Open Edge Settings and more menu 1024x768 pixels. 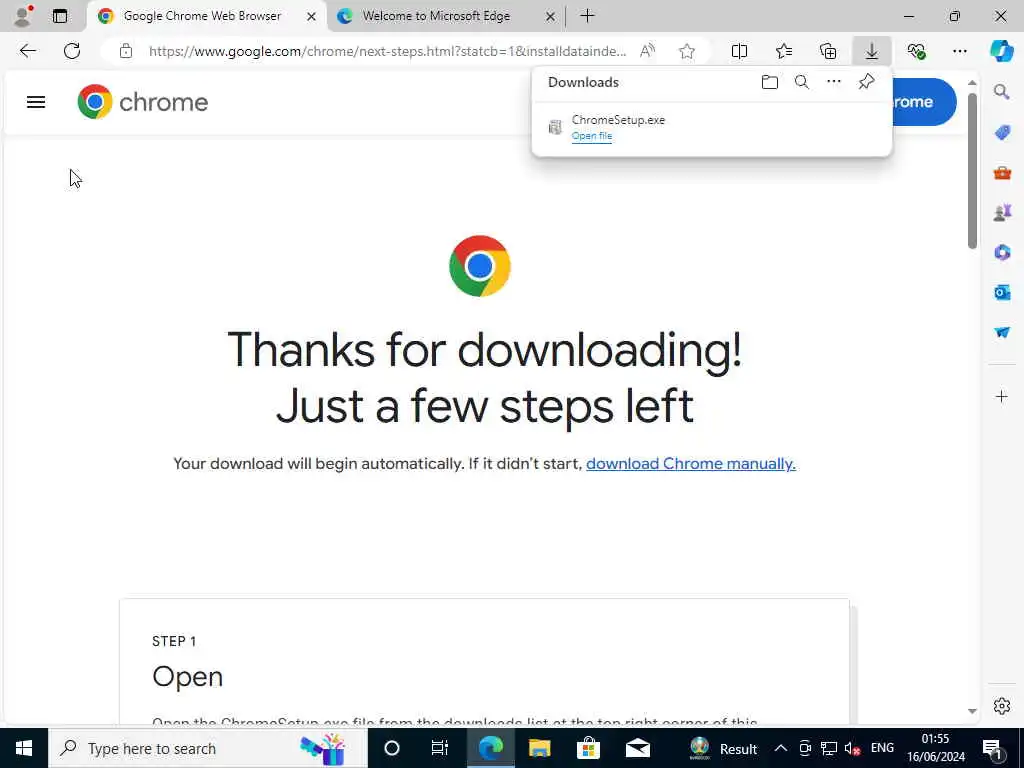point(959,51)
